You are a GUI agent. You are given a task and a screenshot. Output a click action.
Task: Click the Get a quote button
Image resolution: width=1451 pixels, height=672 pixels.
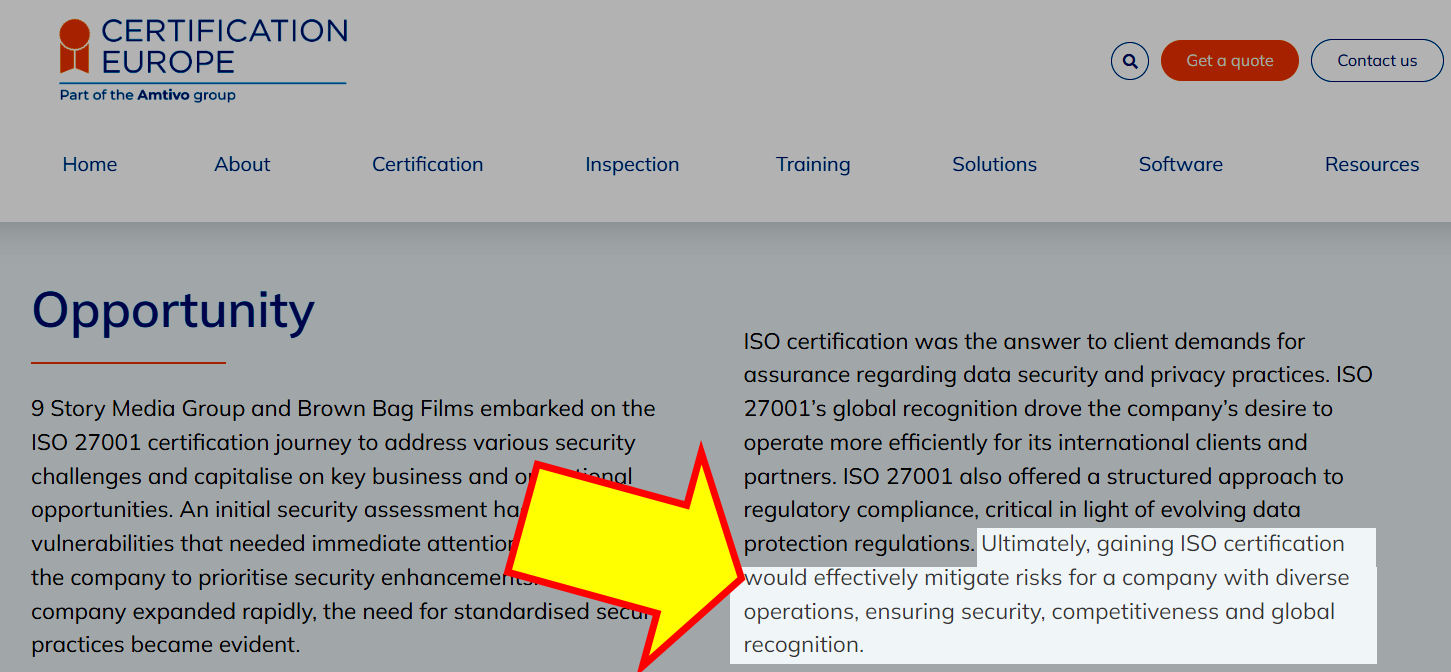click(1229, 61)
